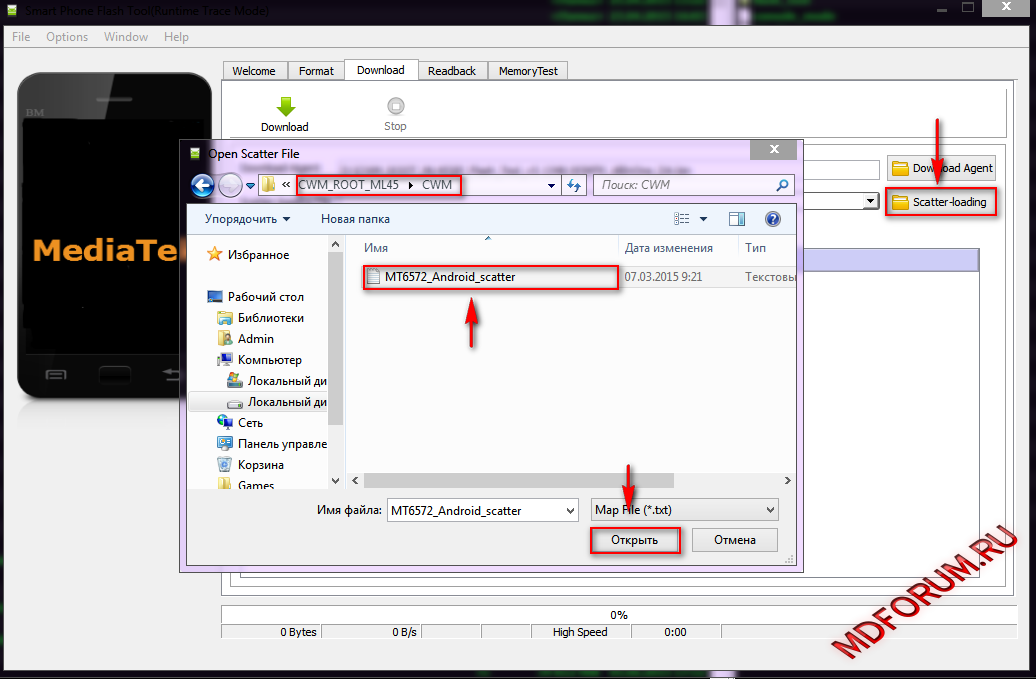Select the MT6572_Android_scatter file
1036x679 pixels.
coord(490,277)
